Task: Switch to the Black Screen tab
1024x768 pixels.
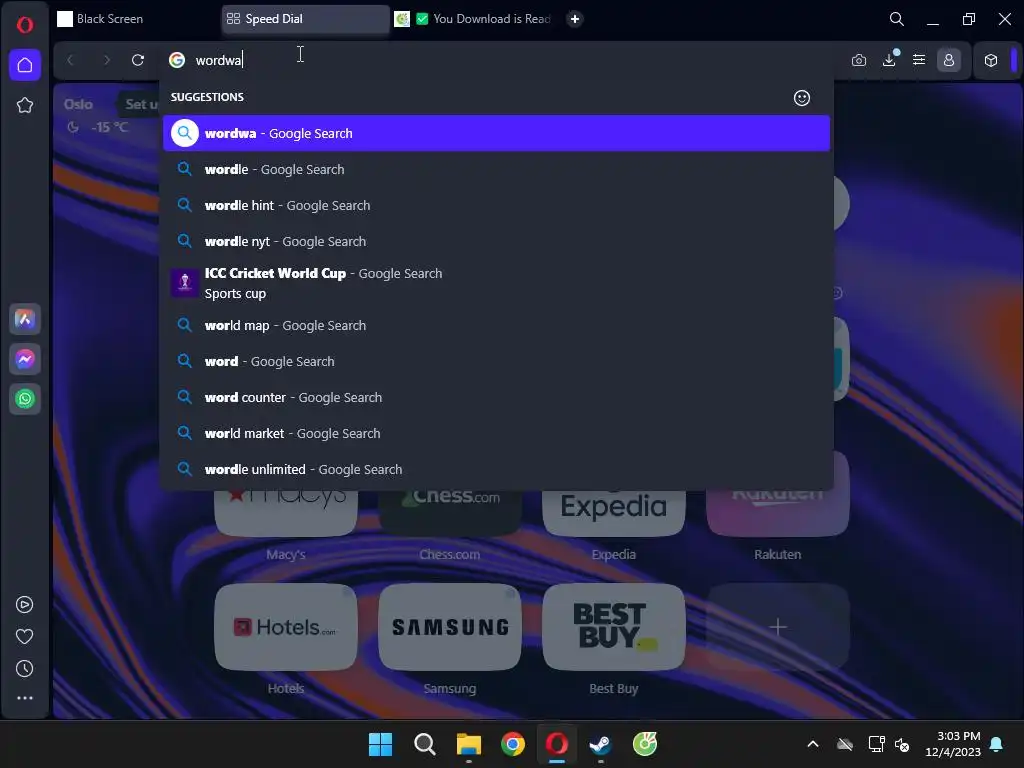Action: [x=135, y=19]
